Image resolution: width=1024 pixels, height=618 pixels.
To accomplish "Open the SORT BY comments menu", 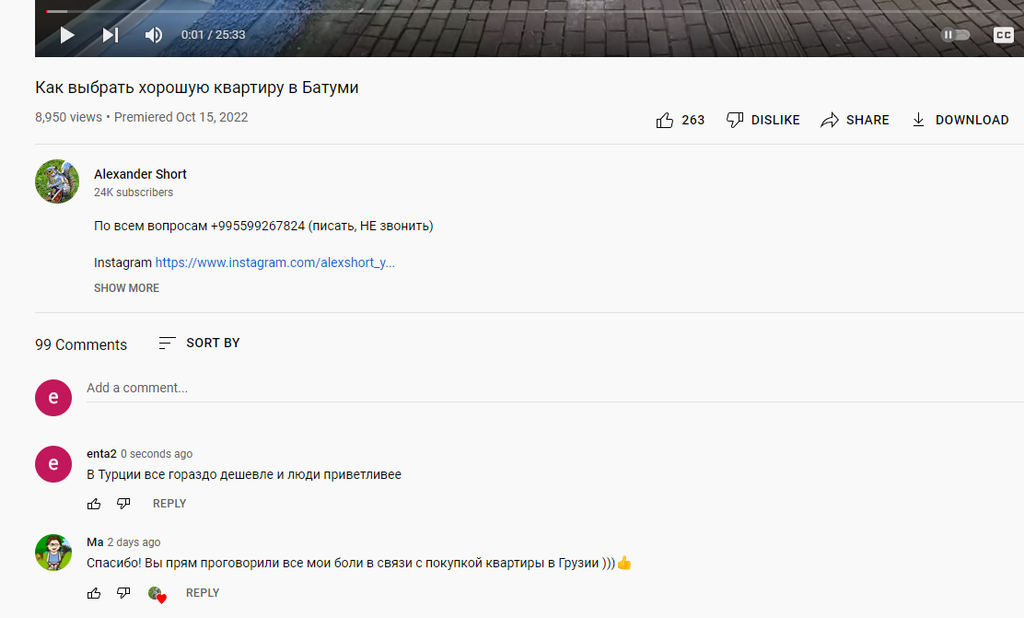I will (199, 343).
